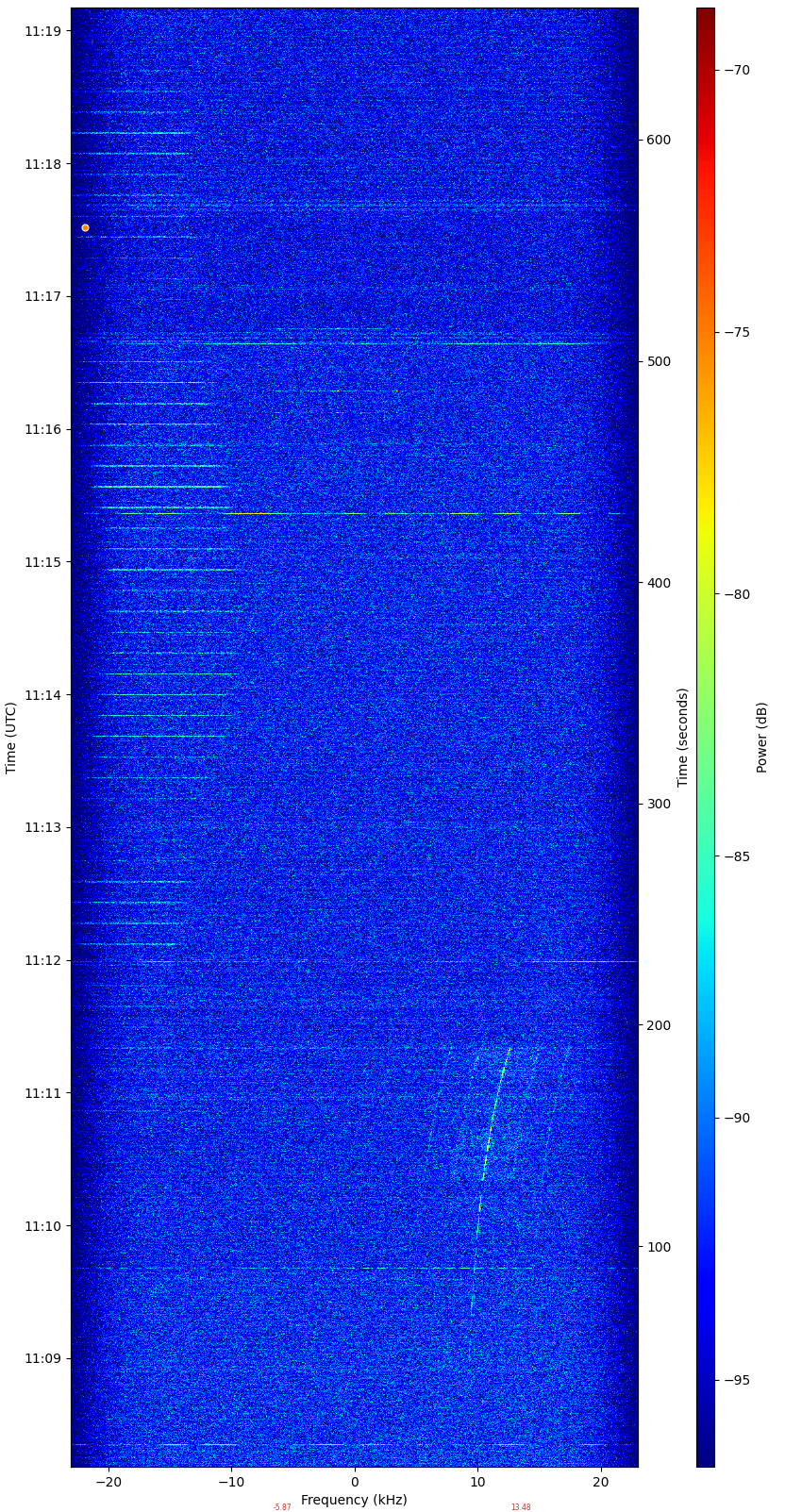The width and height of the screenshot is (785, 1512).
Task: Click the "Power (dB)" colorbar label
Action: [x=761, y=738]
